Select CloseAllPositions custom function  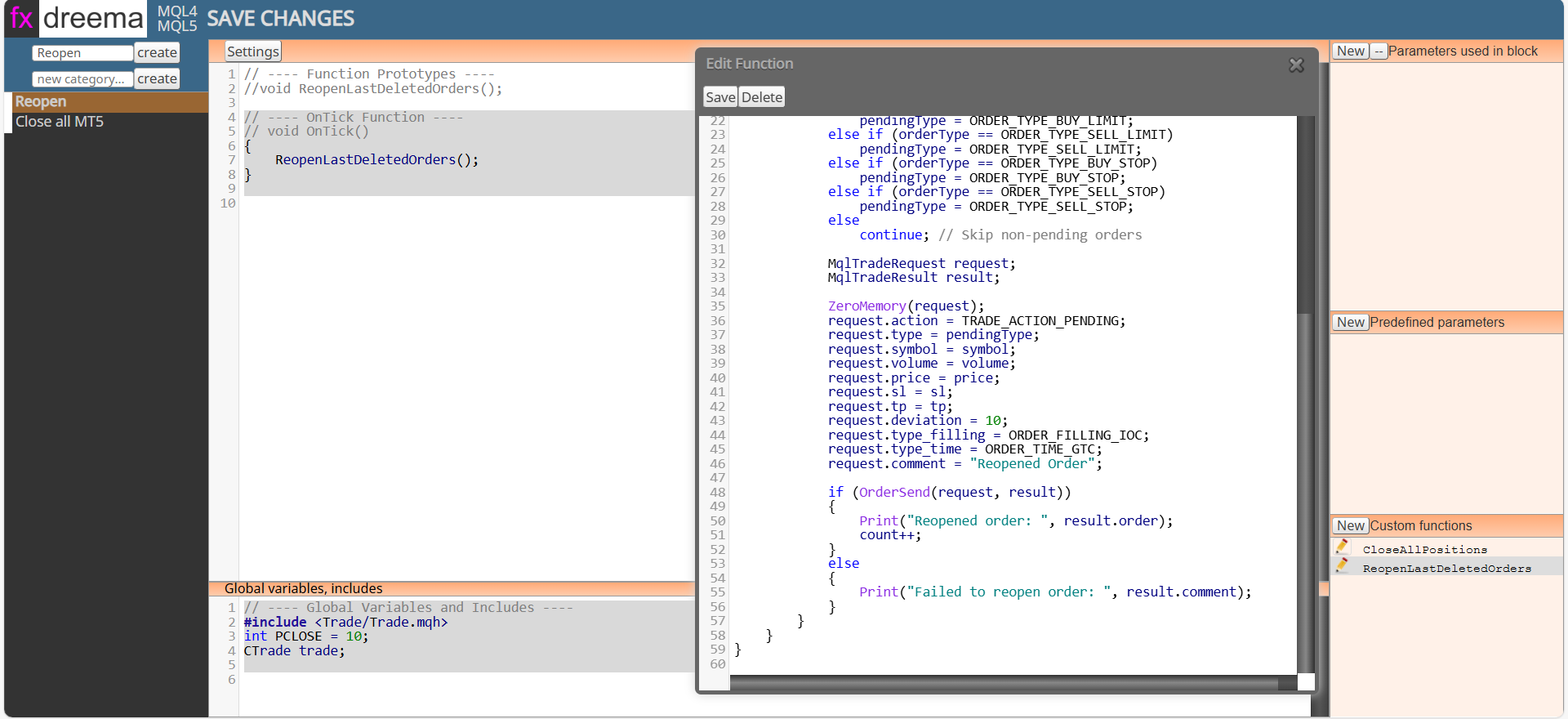coord(1425,550)
